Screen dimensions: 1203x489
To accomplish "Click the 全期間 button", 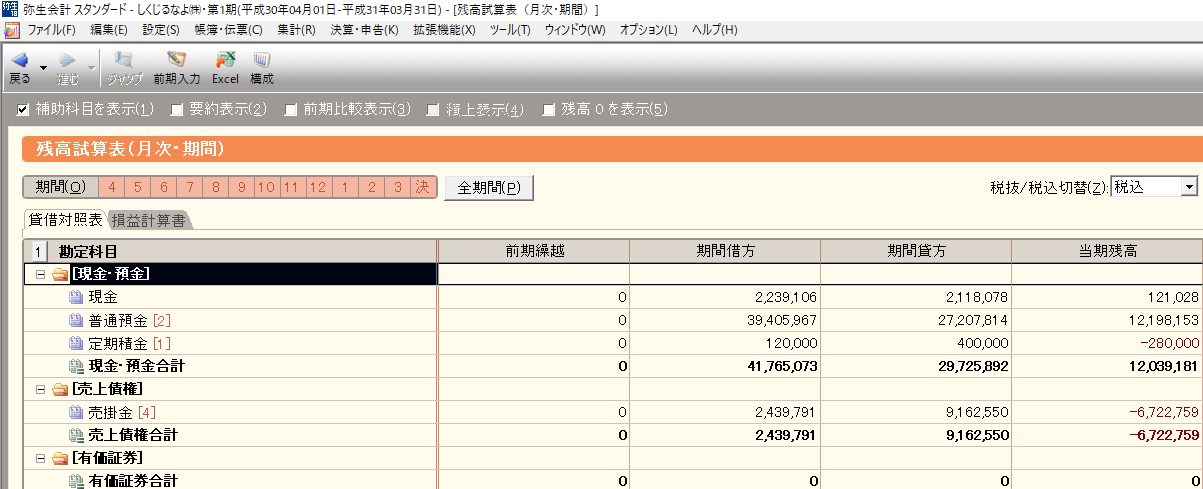I will pos(488,187).
